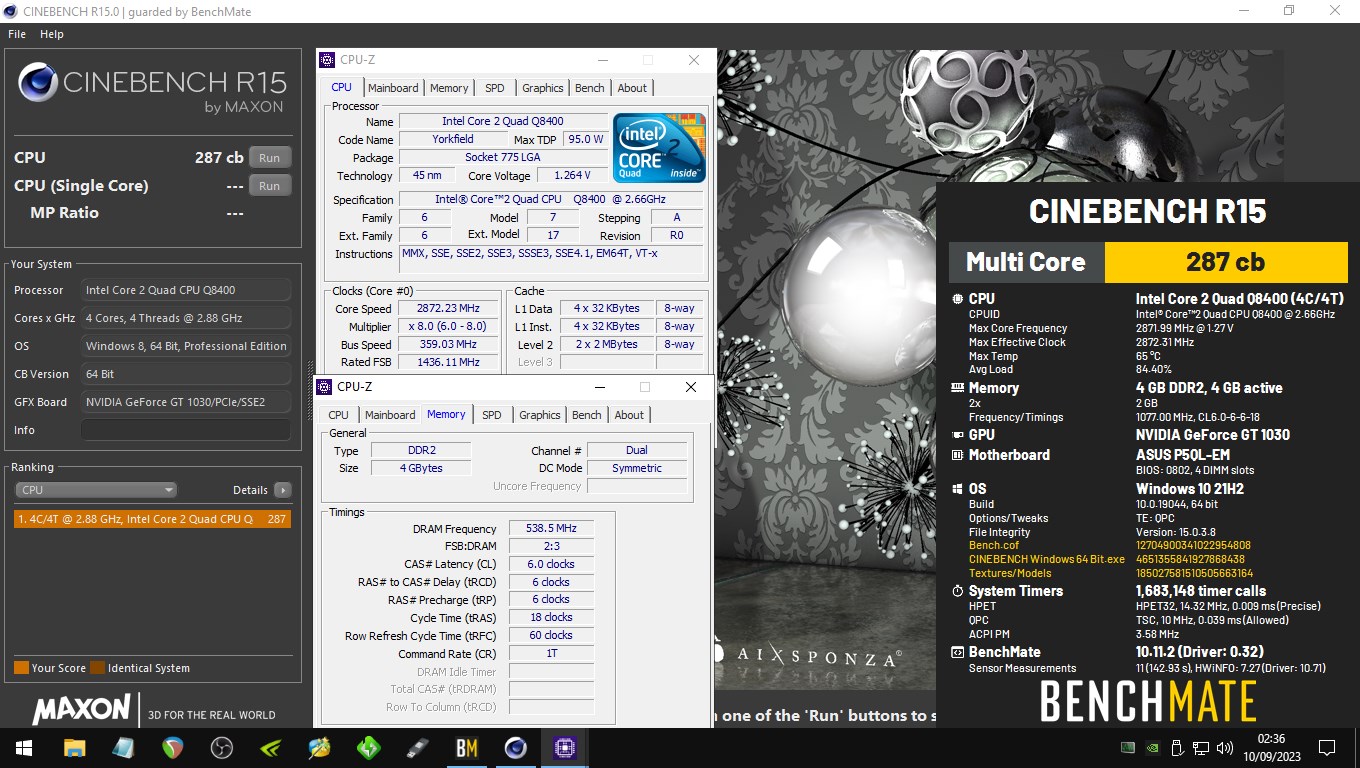This screenshot has width=1360, height=768.
Task: Click the Code Name Yorkfield field
Action: [453, 139]
